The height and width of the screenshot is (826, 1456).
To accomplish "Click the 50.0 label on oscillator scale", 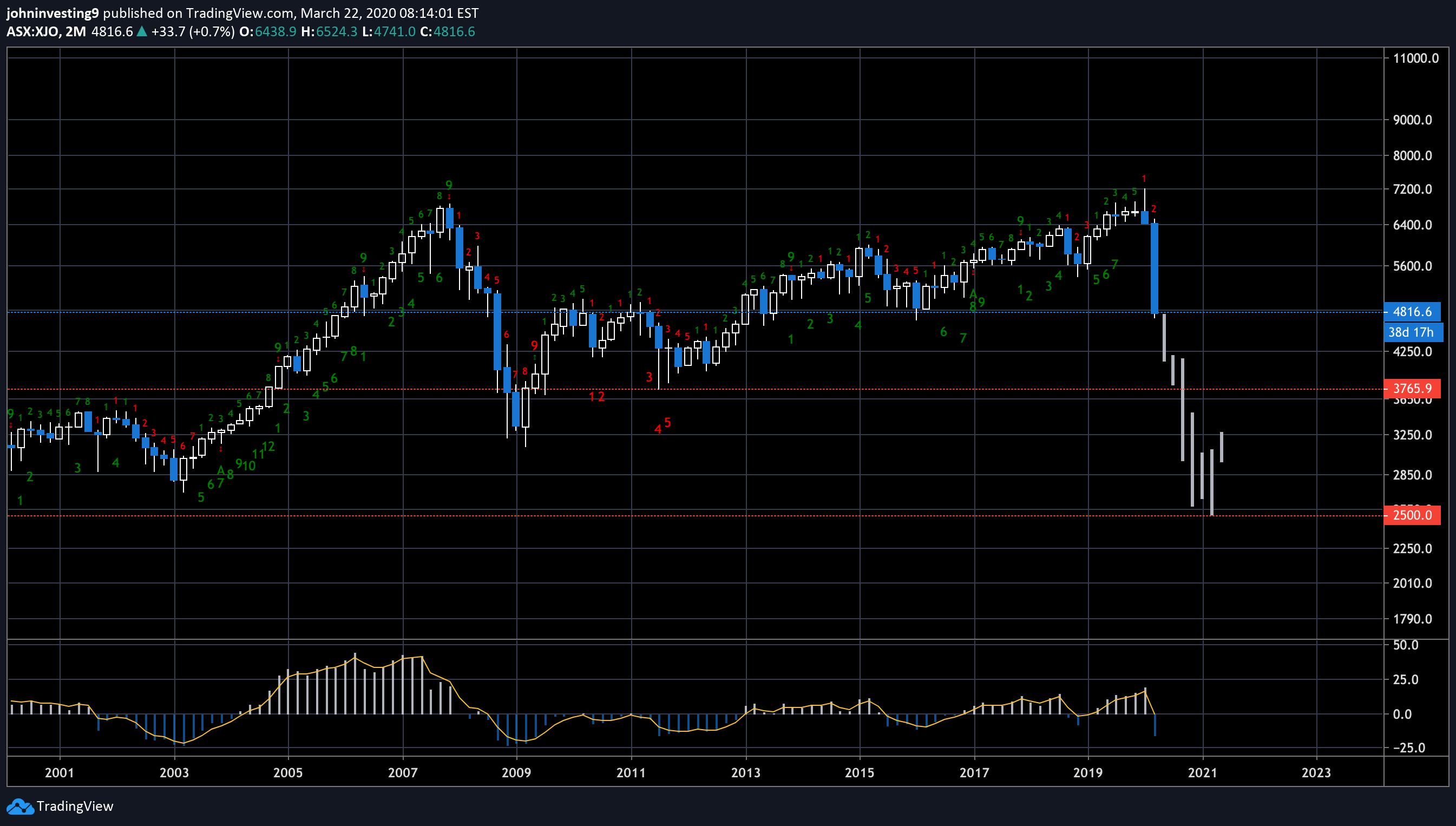I will coord(1406,645).
